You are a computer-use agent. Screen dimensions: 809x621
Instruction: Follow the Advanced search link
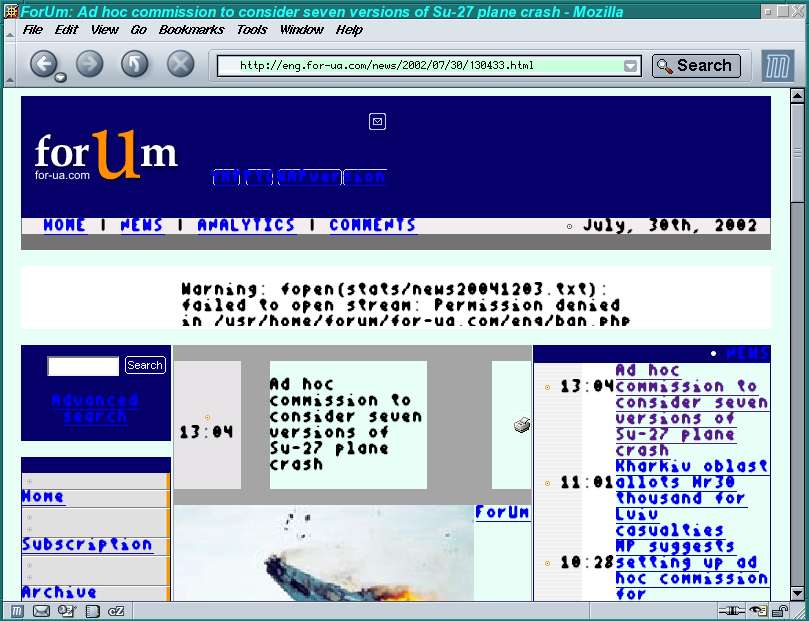coord(95,408)
